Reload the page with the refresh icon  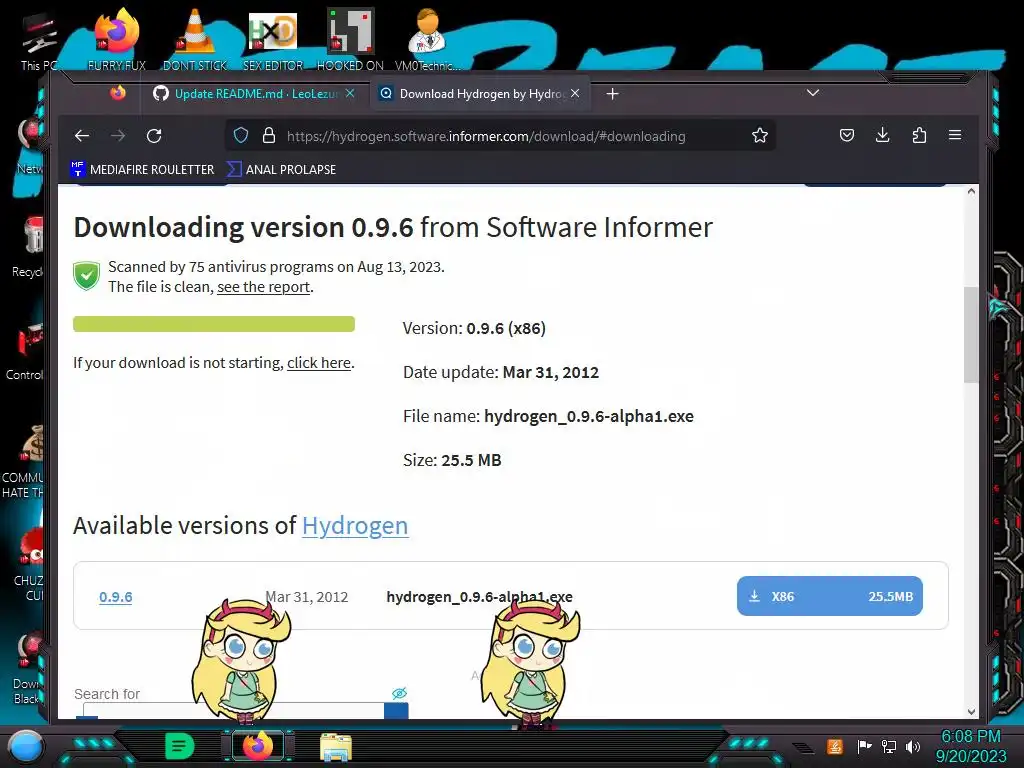point(154,136)
